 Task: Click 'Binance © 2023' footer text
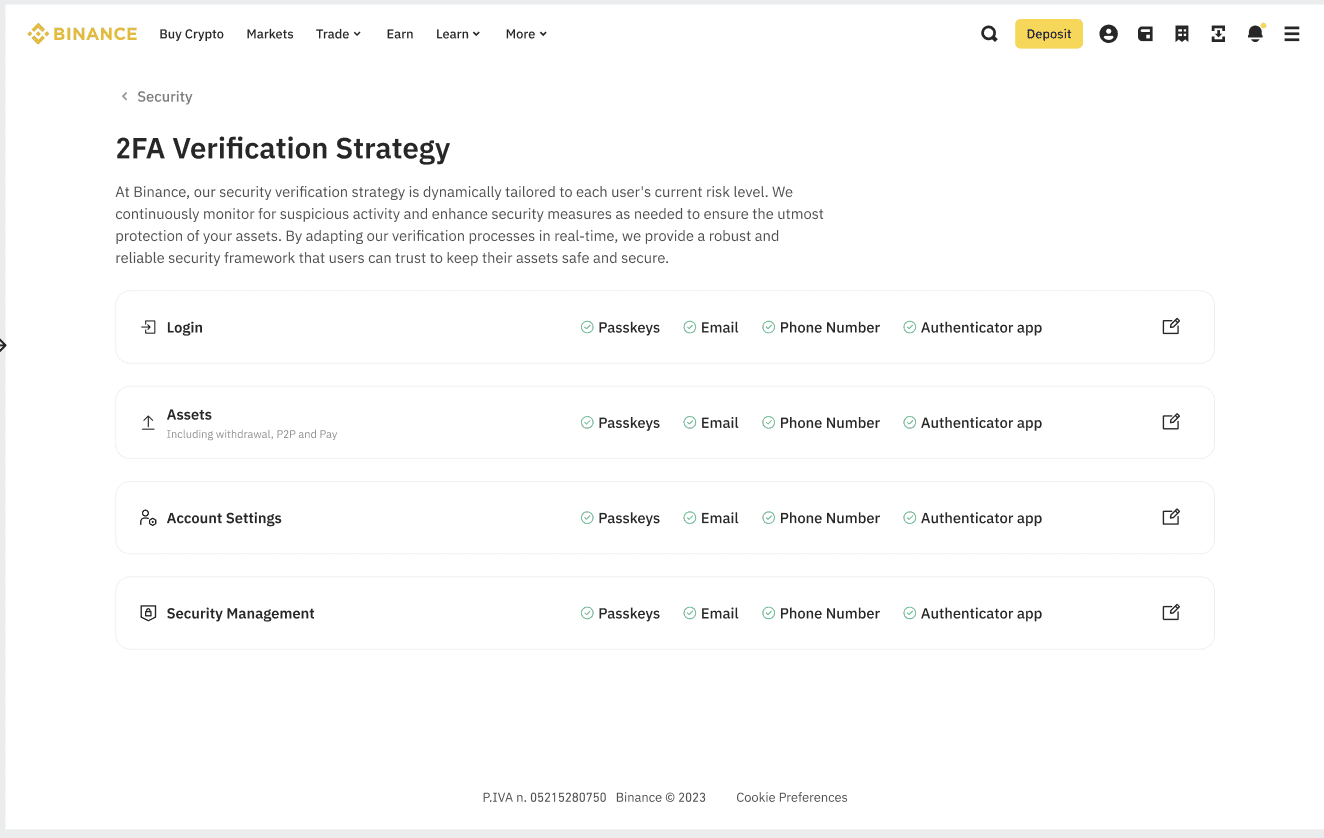(661, 797)
